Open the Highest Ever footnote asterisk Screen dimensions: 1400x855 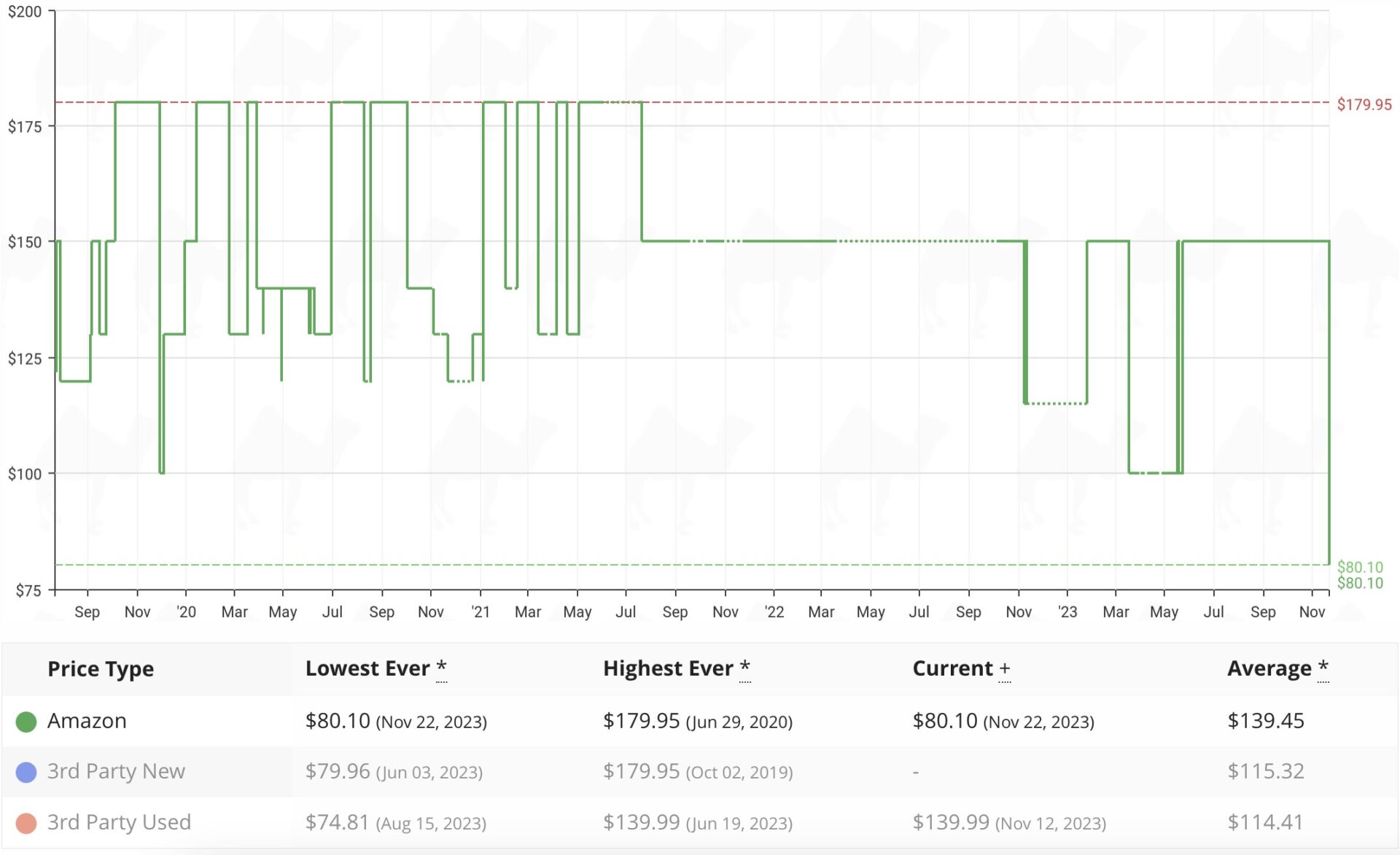744,665
